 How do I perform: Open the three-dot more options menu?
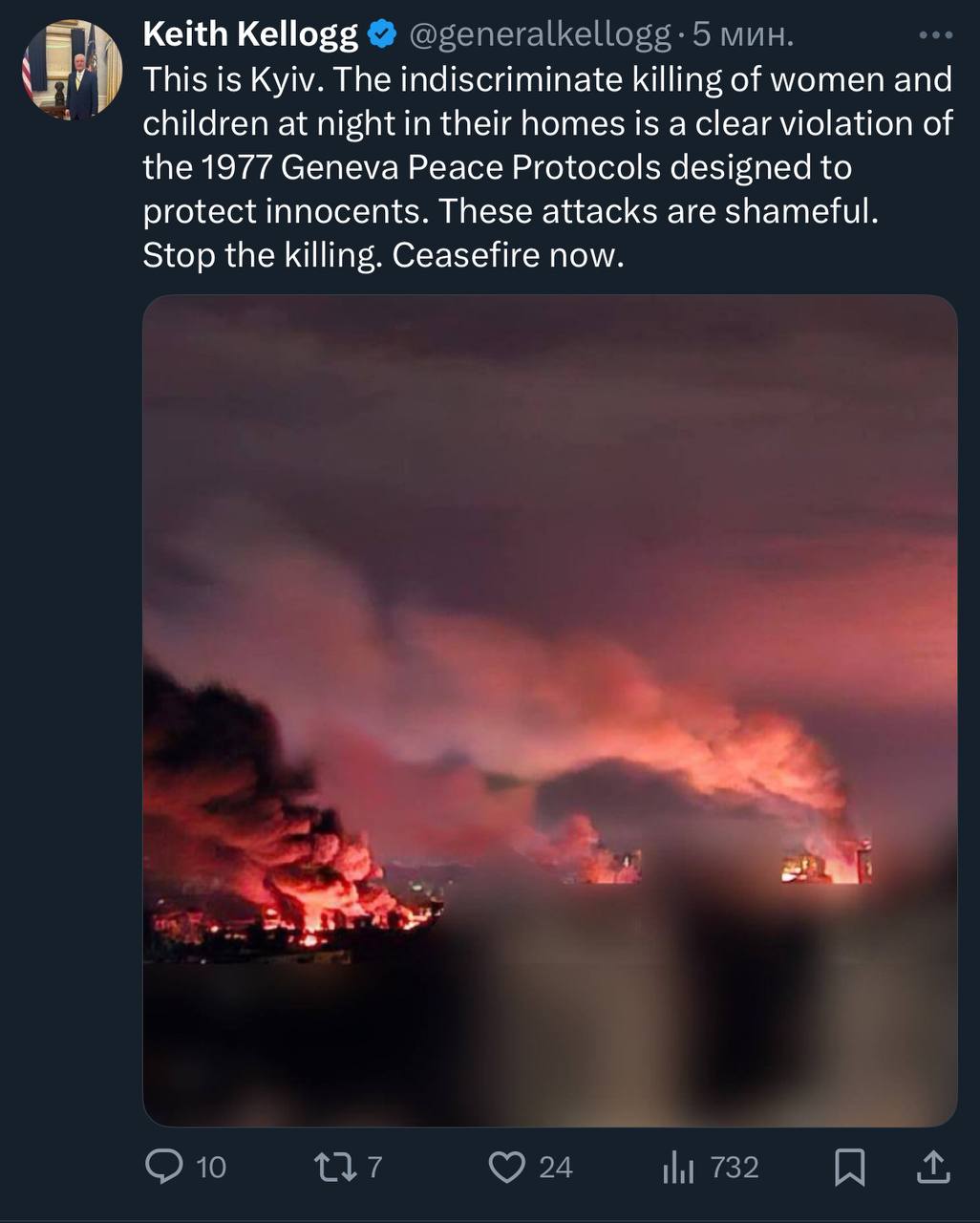(935, 35)
